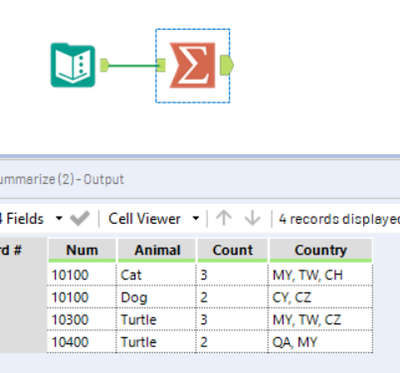Select the 10300 Num cell
This screenshot has width=400, height=373.
coord(82,320)
